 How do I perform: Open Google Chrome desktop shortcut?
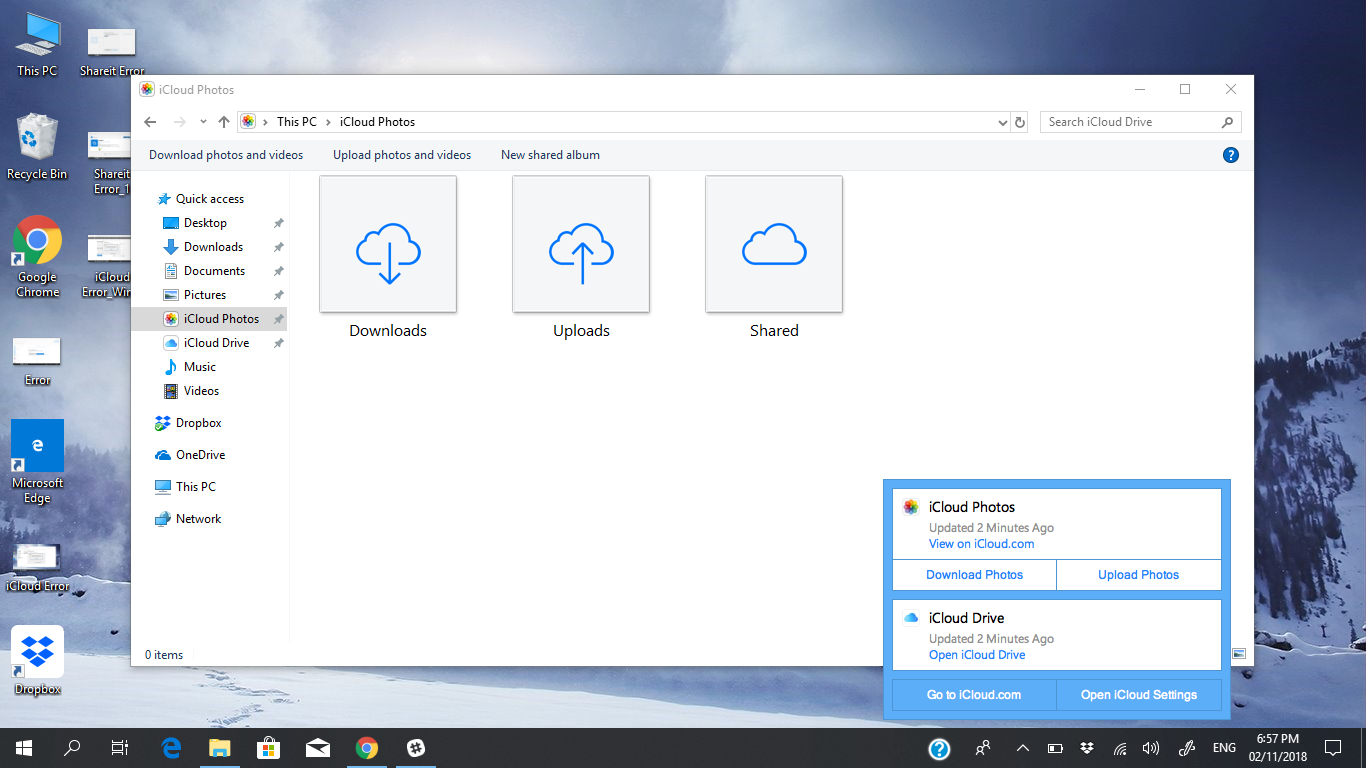click(x=37, y=257)
